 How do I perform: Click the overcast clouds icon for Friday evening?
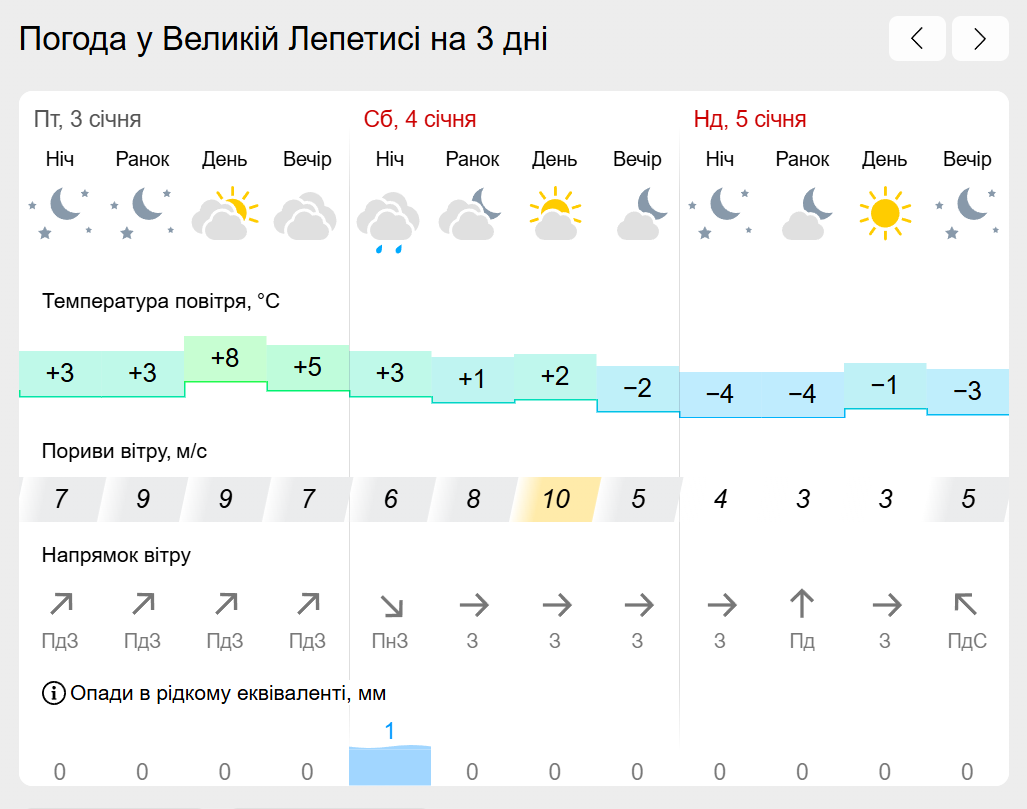(306, 216)
